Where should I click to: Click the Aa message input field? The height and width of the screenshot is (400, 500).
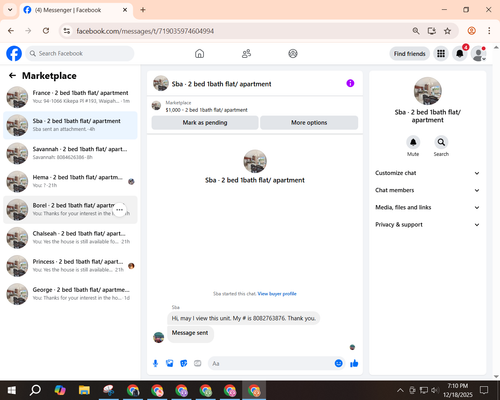(x=272, y=363)
